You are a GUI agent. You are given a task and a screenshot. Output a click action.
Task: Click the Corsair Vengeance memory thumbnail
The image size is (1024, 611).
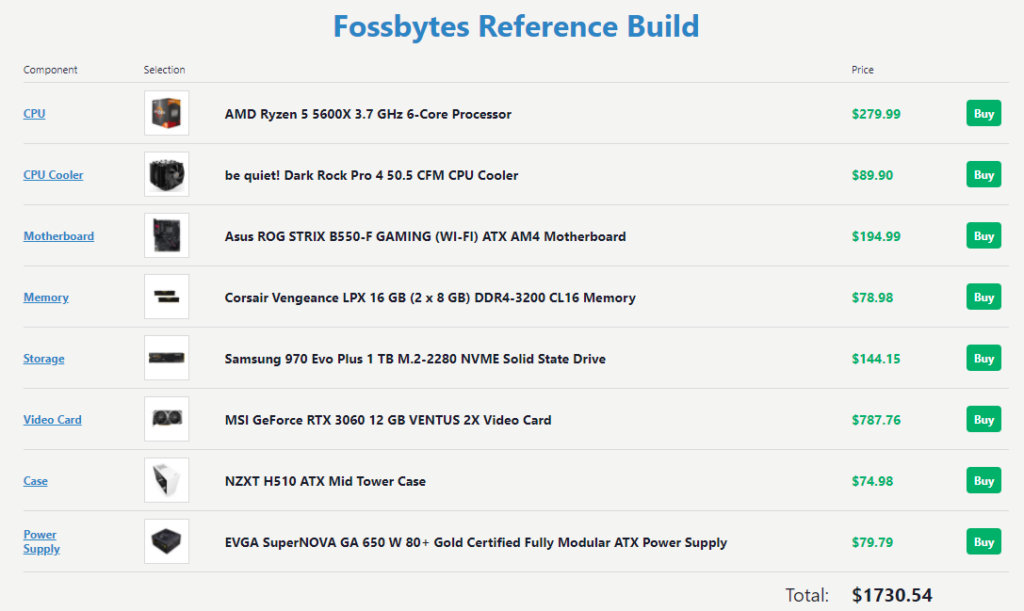click(167, 296)
